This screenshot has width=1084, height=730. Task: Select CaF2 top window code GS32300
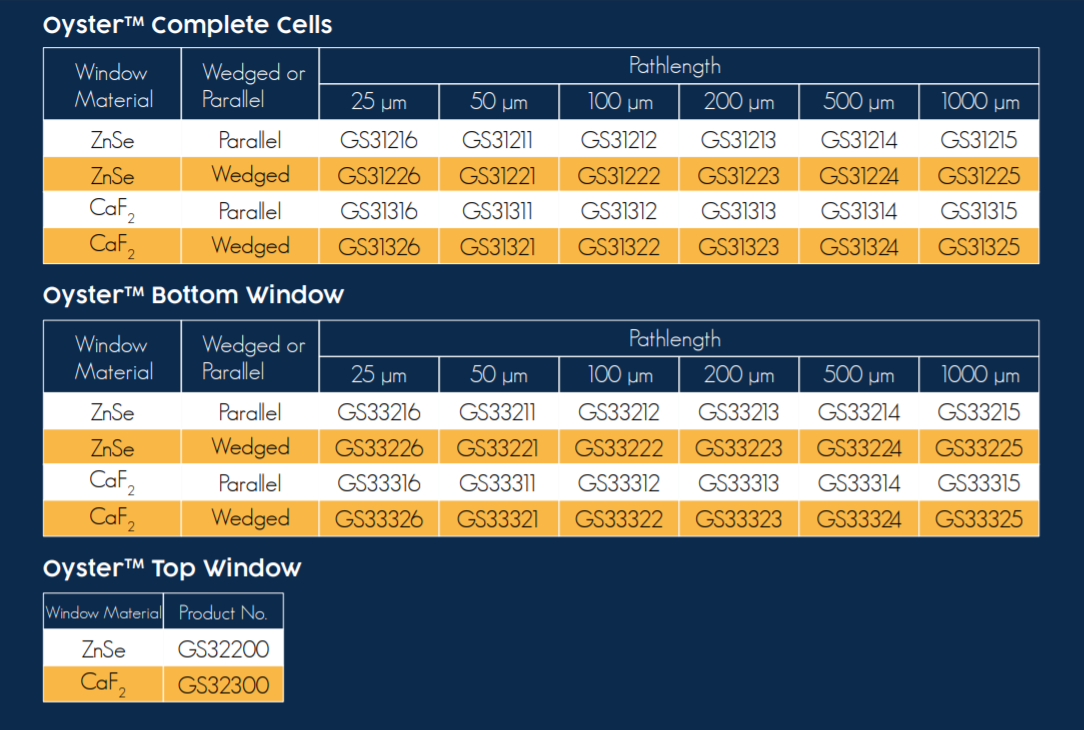pyautogui.click(x=223, y=685)
